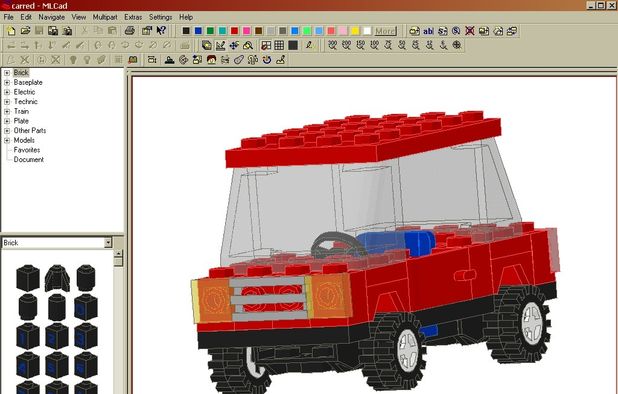Click the circled S step icon

tap(456, 31)
